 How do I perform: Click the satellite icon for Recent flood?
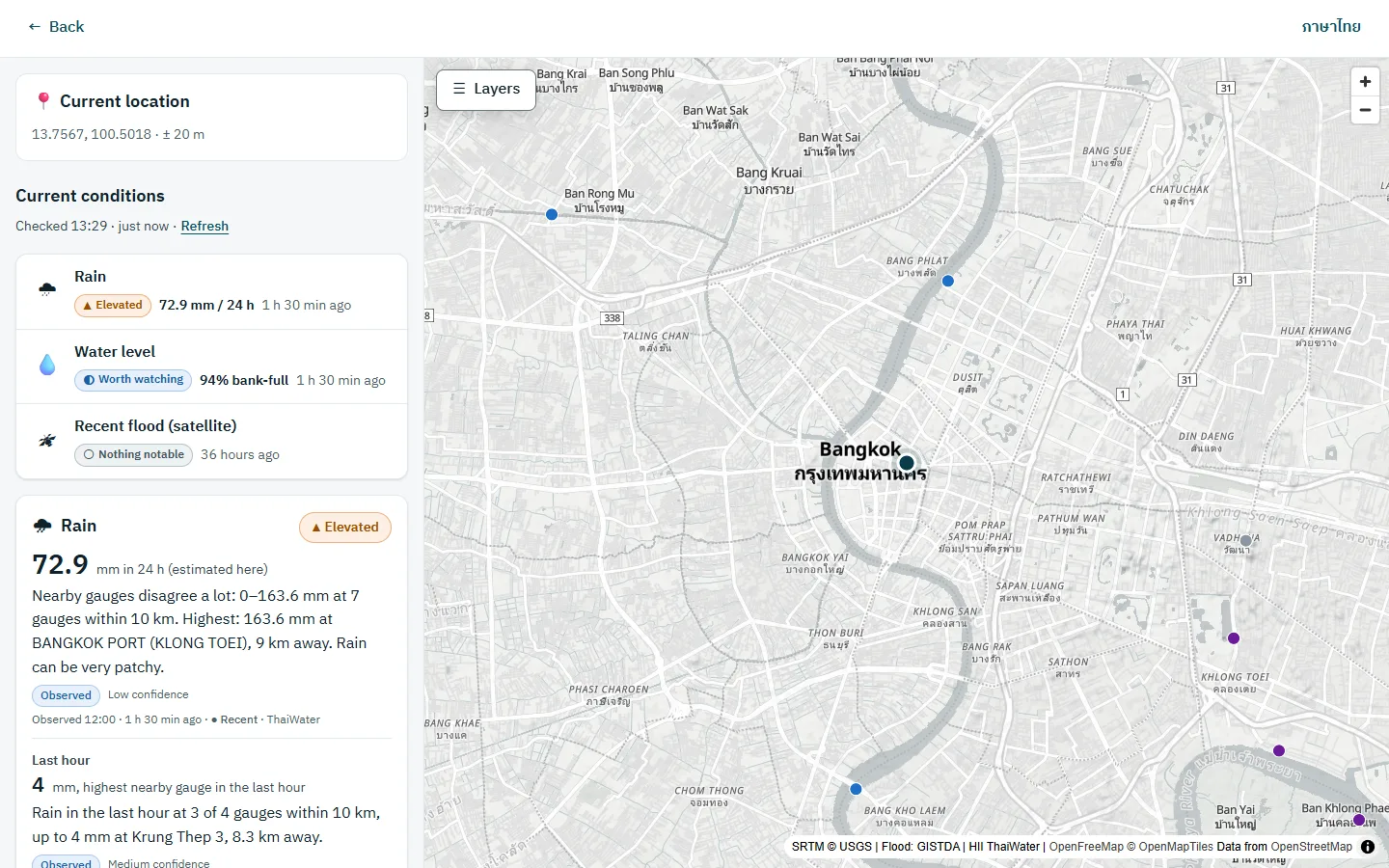click(x=47, y=440)
